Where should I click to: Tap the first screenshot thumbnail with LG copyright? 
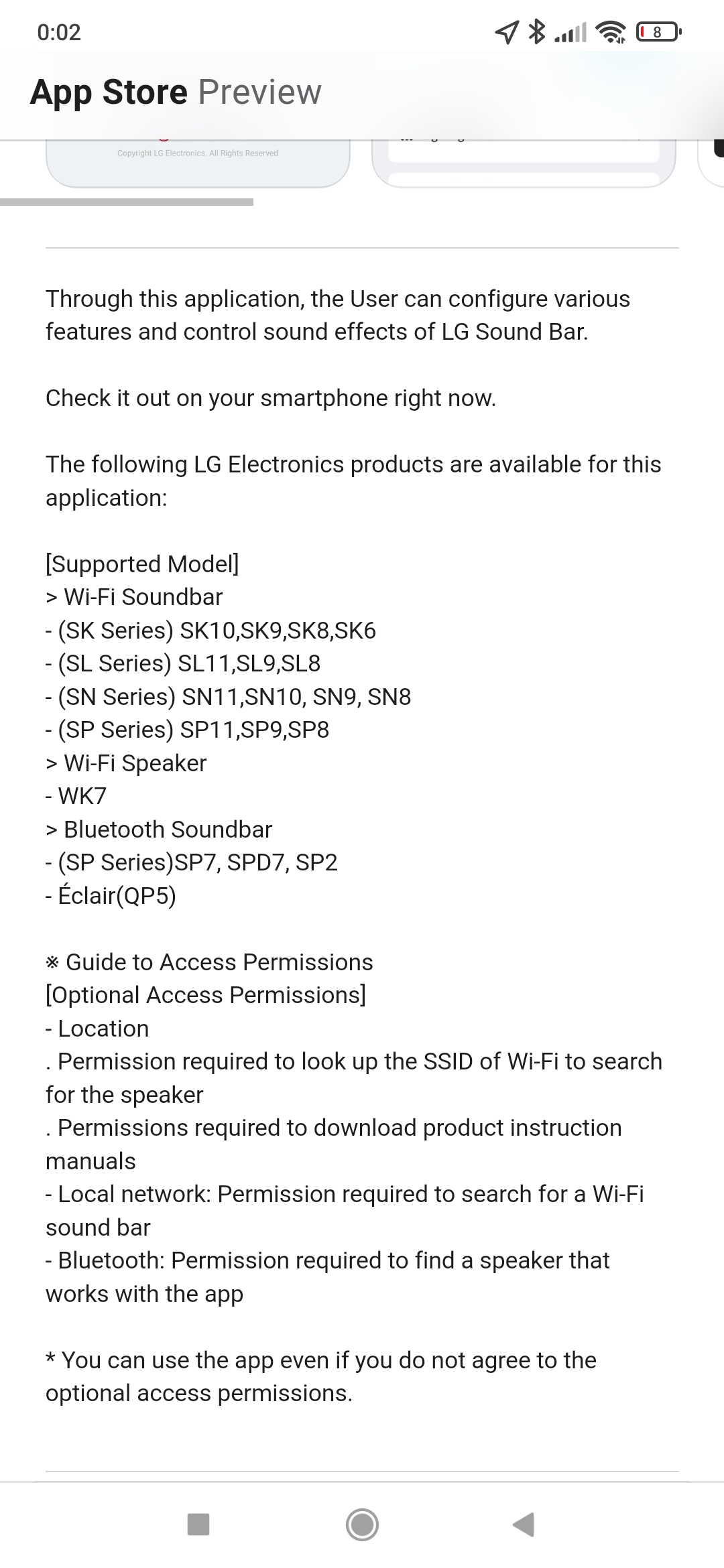tap(198, 163)
